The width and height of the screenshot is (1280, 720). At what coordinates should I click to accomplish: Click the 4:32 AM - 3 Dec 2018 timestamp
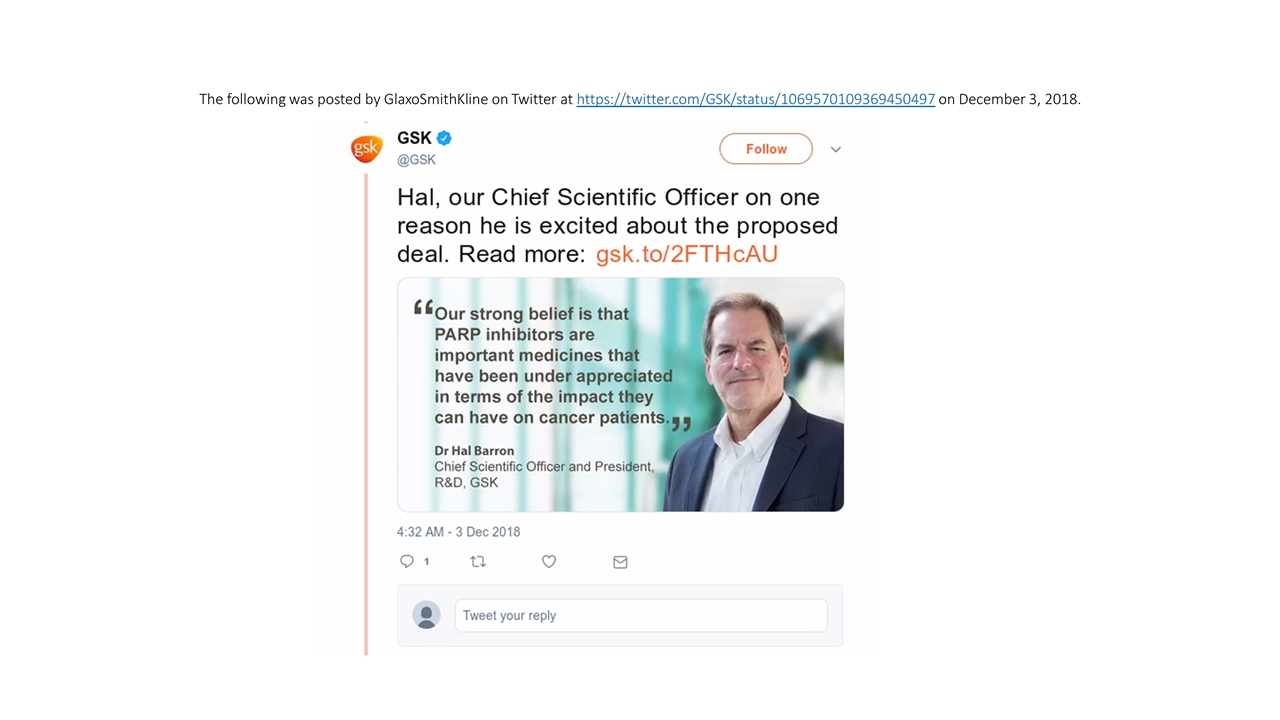pyautogui.click(x=458, y=532)
